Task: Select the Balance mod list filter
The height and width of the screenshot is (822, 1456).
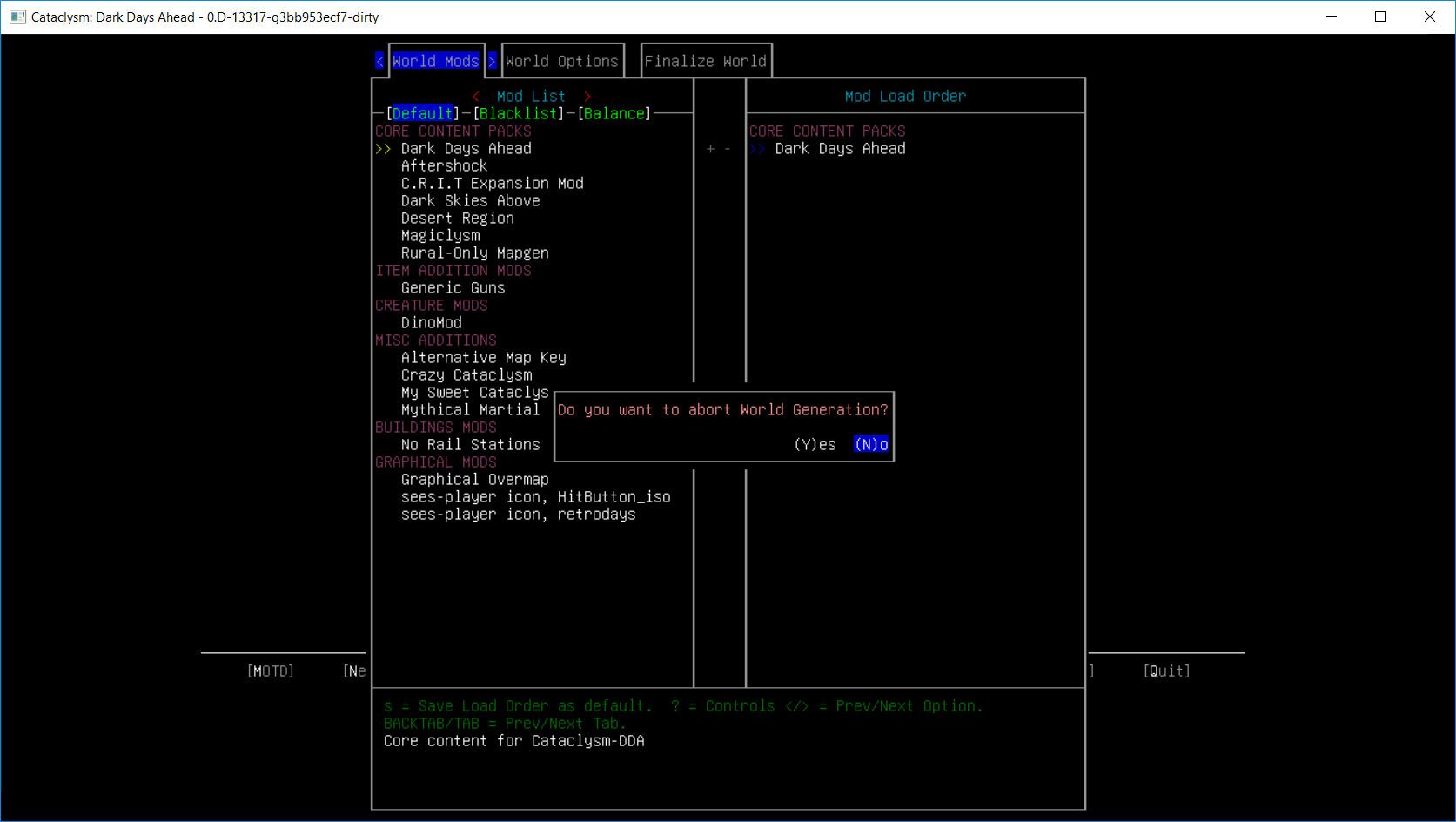Action: point(614,113)
